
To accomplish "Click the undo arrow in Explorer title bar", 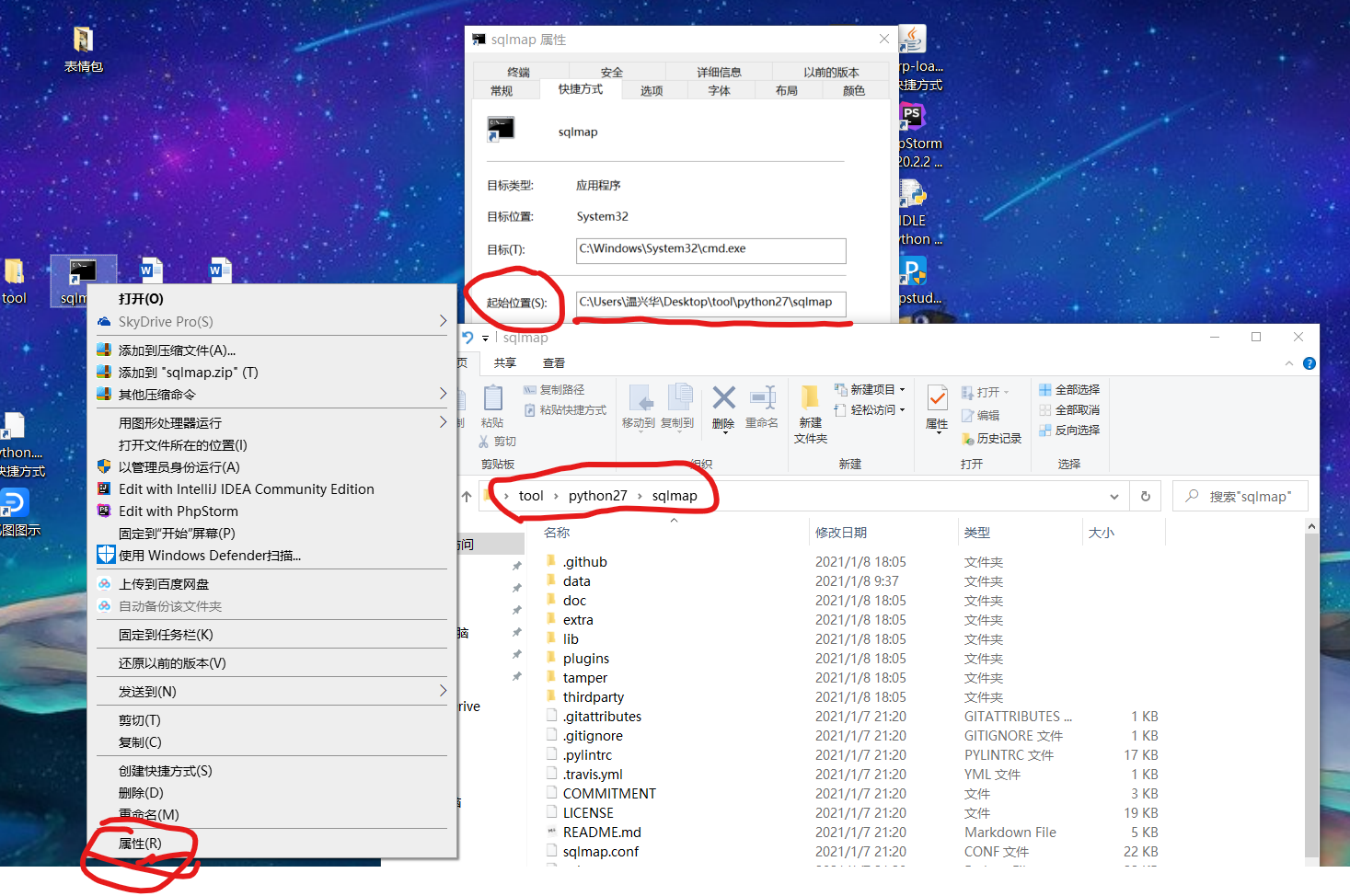I will 468,338.
